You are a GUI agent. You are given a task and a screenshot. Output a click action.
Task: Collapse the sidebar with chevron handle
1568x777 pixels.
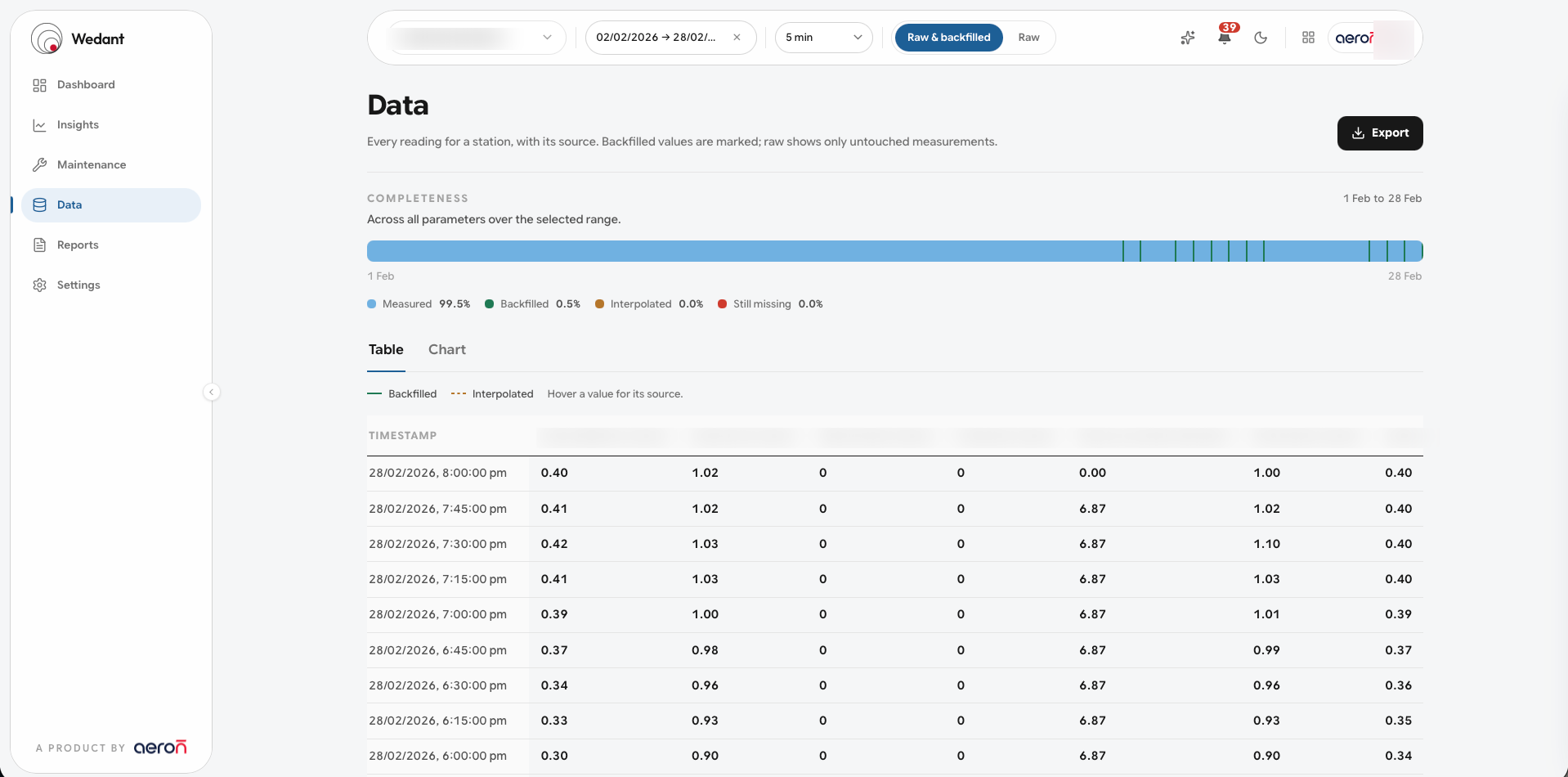pos(212,393)
